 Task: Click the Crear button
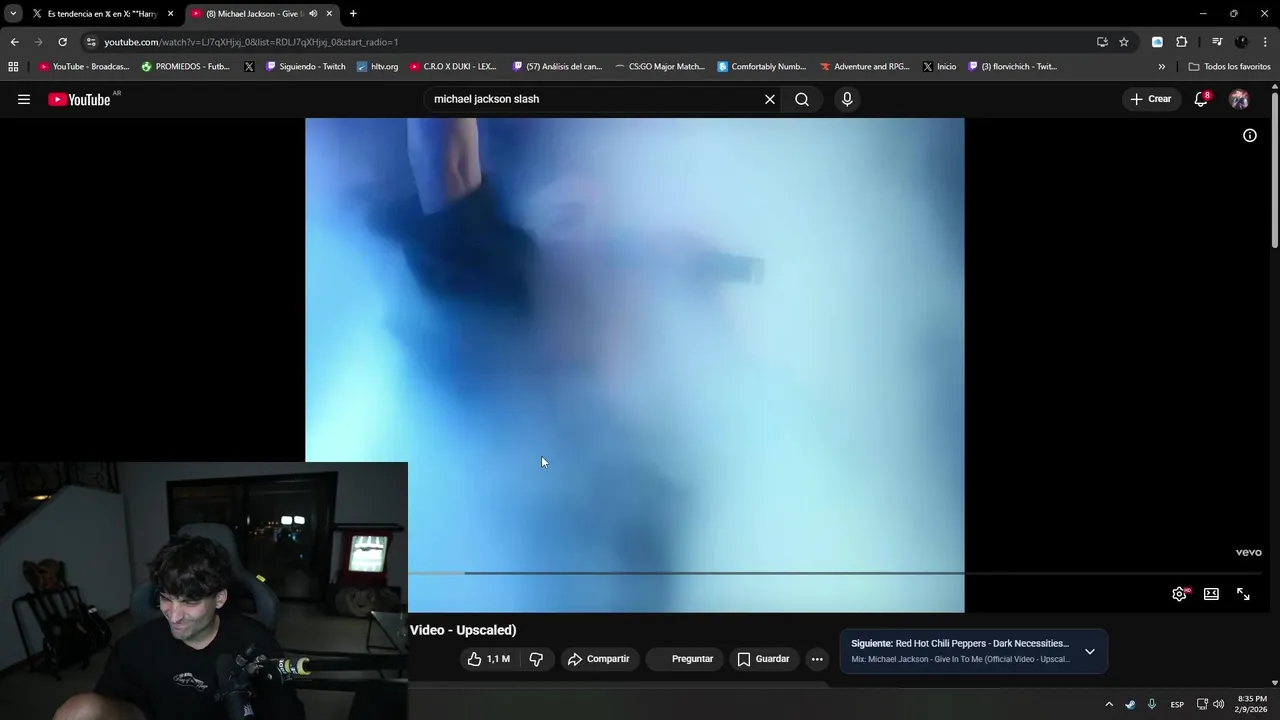1150,99
